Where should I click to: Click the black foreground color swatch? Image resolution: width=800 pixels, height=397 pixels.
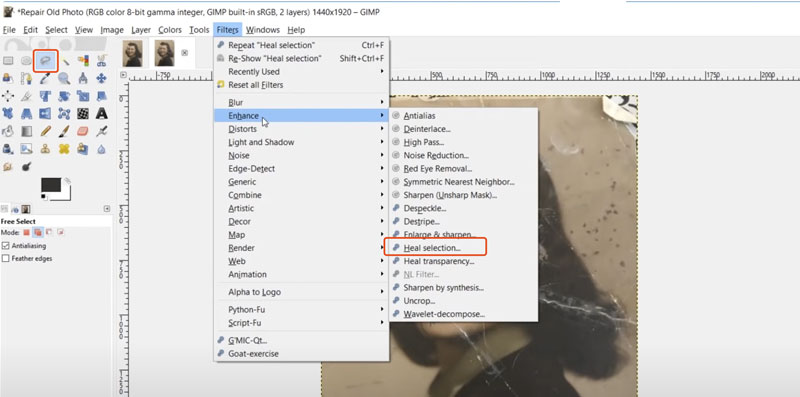[x=51, y=185]
